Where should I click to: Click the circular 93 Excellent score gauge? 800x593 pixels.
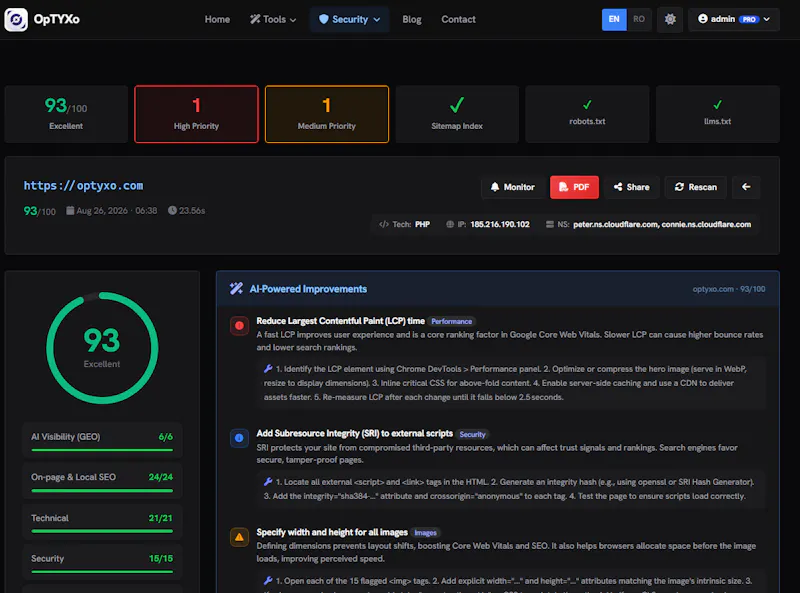coord(102,348)
